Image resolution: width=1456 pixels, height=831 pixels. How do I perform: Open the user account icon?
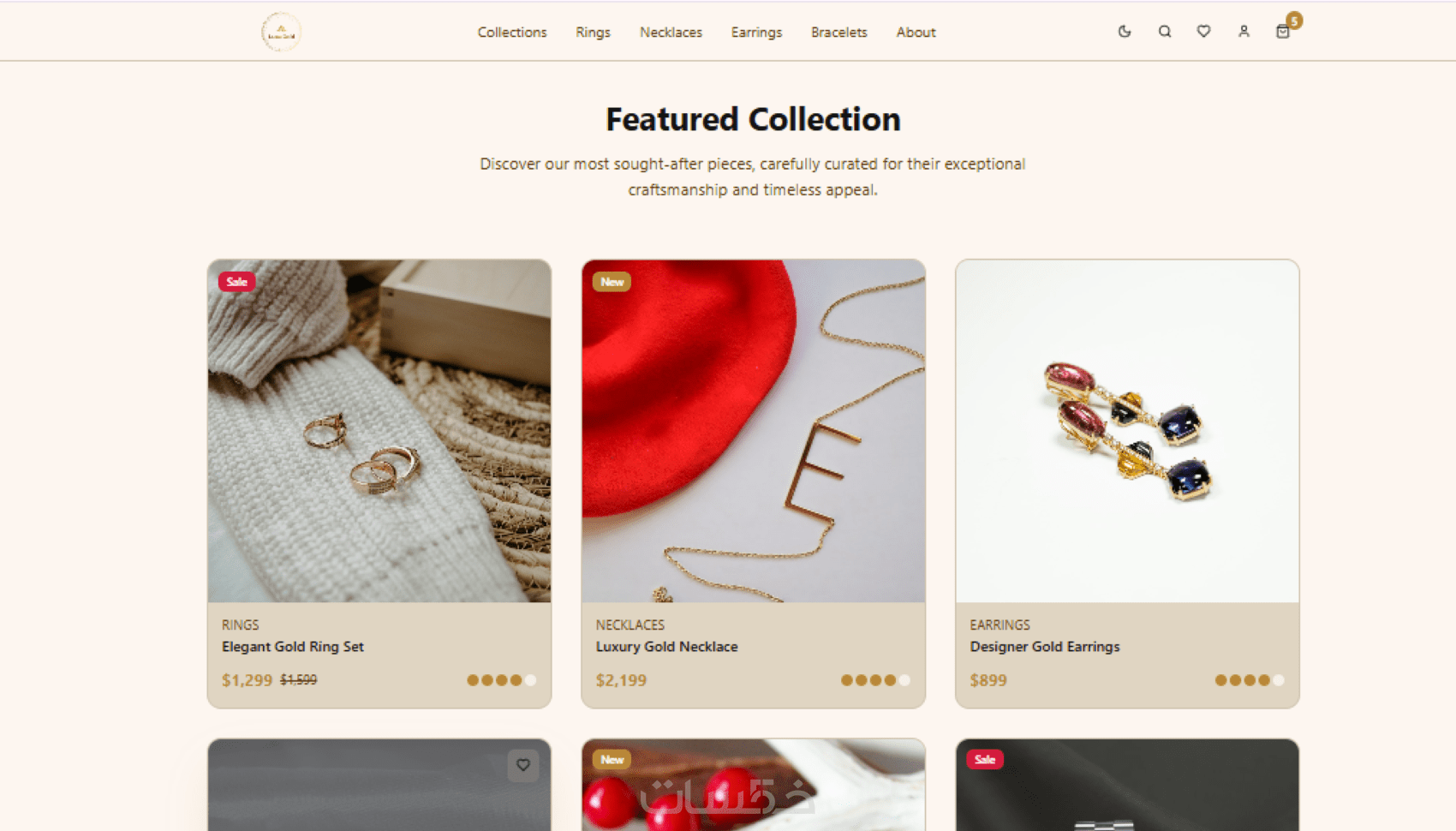tap(1244, 32)
